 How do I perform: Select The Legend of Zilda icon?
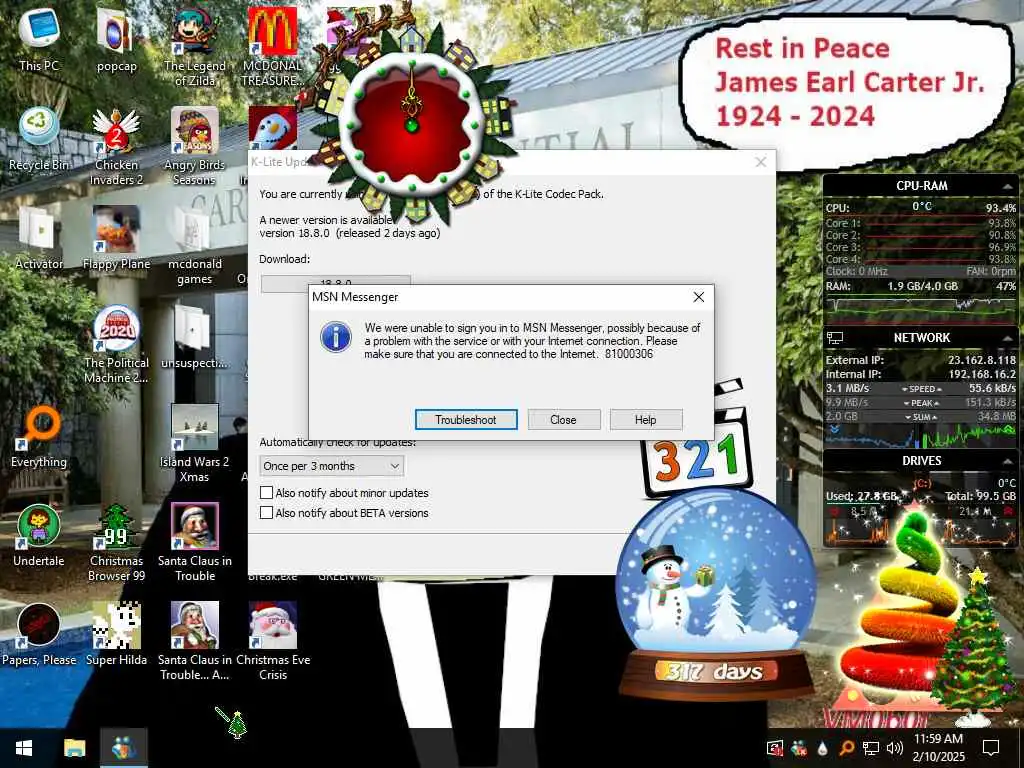click(x=195, y=47)
